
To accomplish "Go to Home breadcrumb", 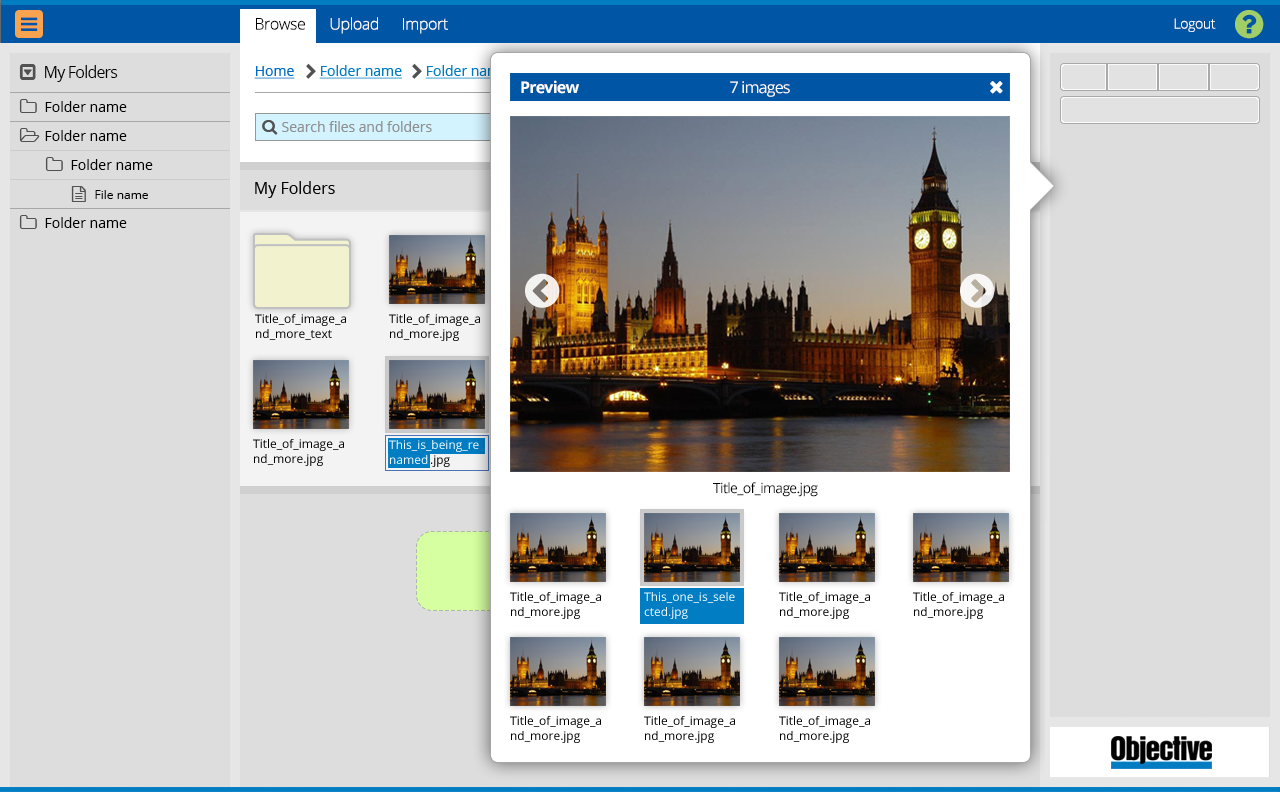I will (x=274, y=71).
